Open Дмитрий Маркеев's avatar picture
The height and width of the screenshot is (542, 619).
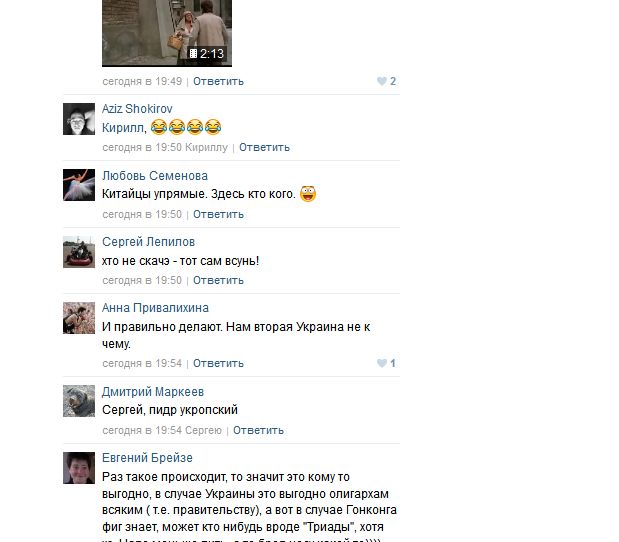pos(79,401)
